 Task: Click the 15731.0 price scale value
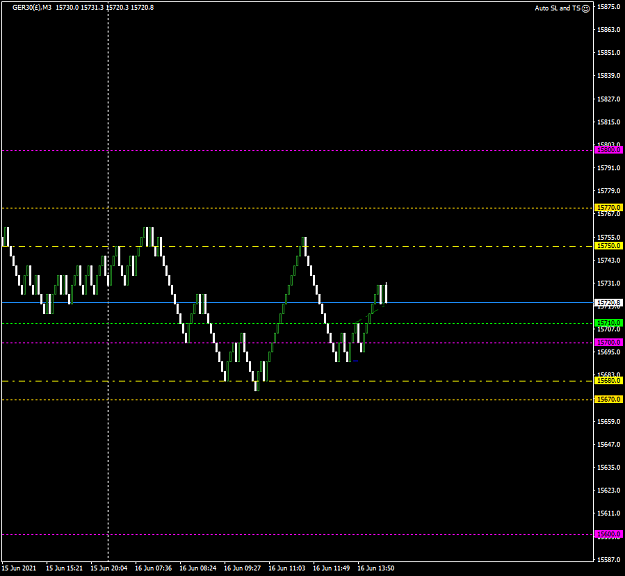tap(608, 283)
